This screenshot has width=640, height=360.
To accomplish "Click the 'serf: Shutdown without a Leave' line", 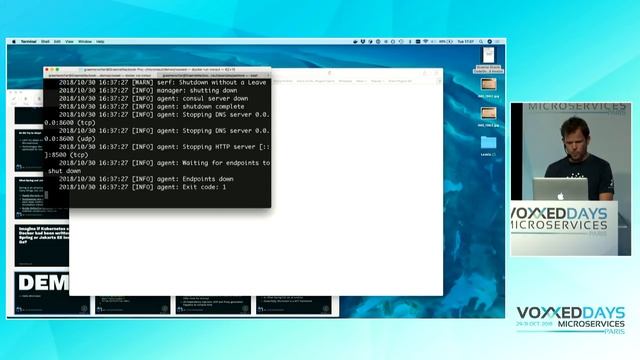I will pyautogui.click(x=162, y=82).
